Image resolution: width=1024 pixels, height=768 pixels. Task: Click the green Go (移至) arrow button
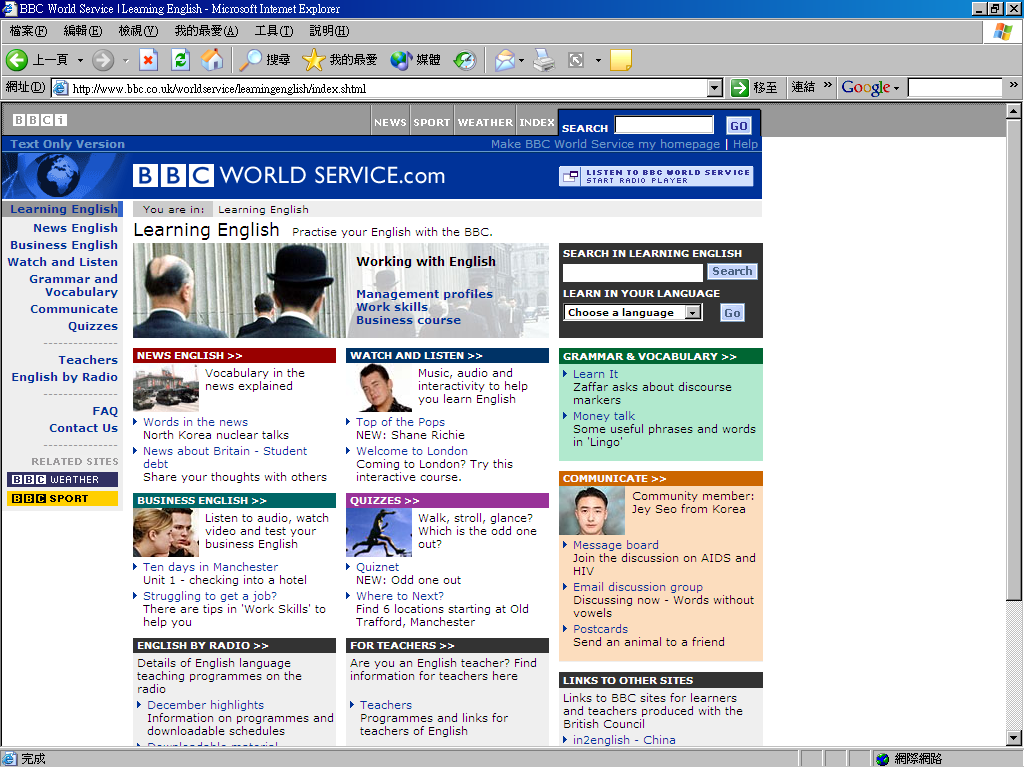[739, 88]
